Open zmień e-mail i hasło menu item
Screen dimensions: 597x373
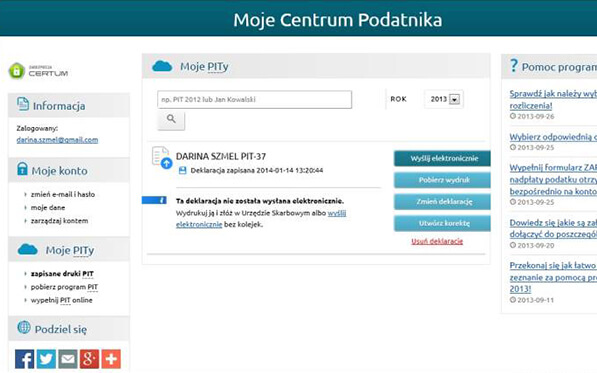pyautogui.click(x=63, y=194)
